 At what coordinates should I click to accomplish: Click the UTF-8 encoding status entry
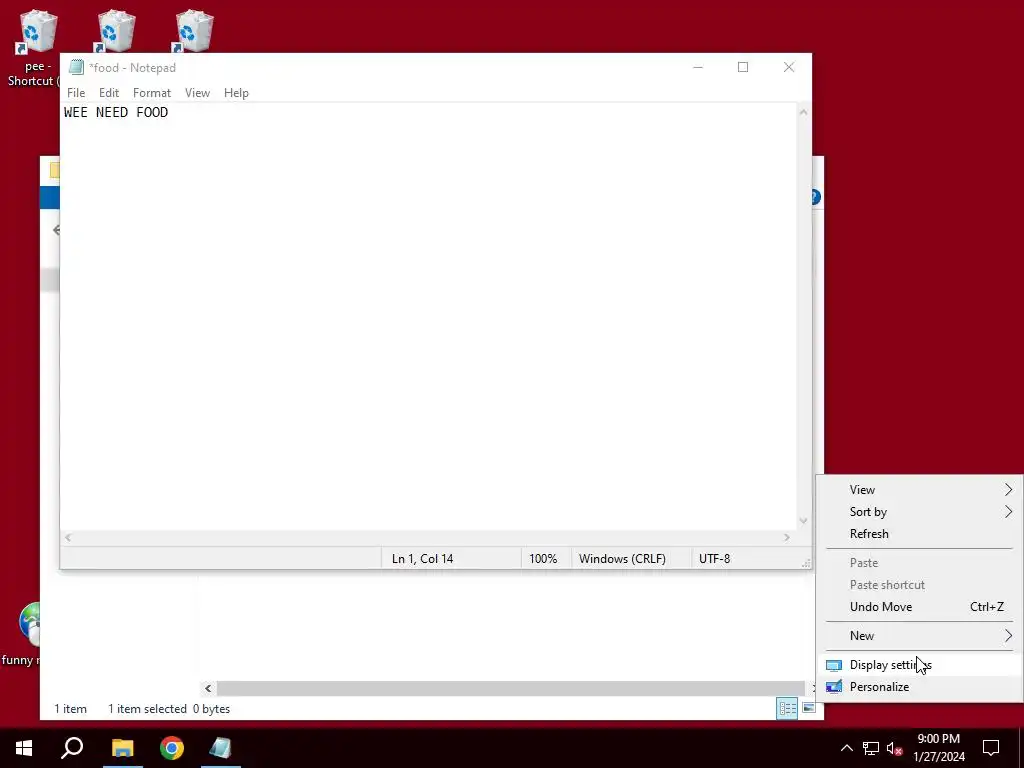tap(714, 559)
